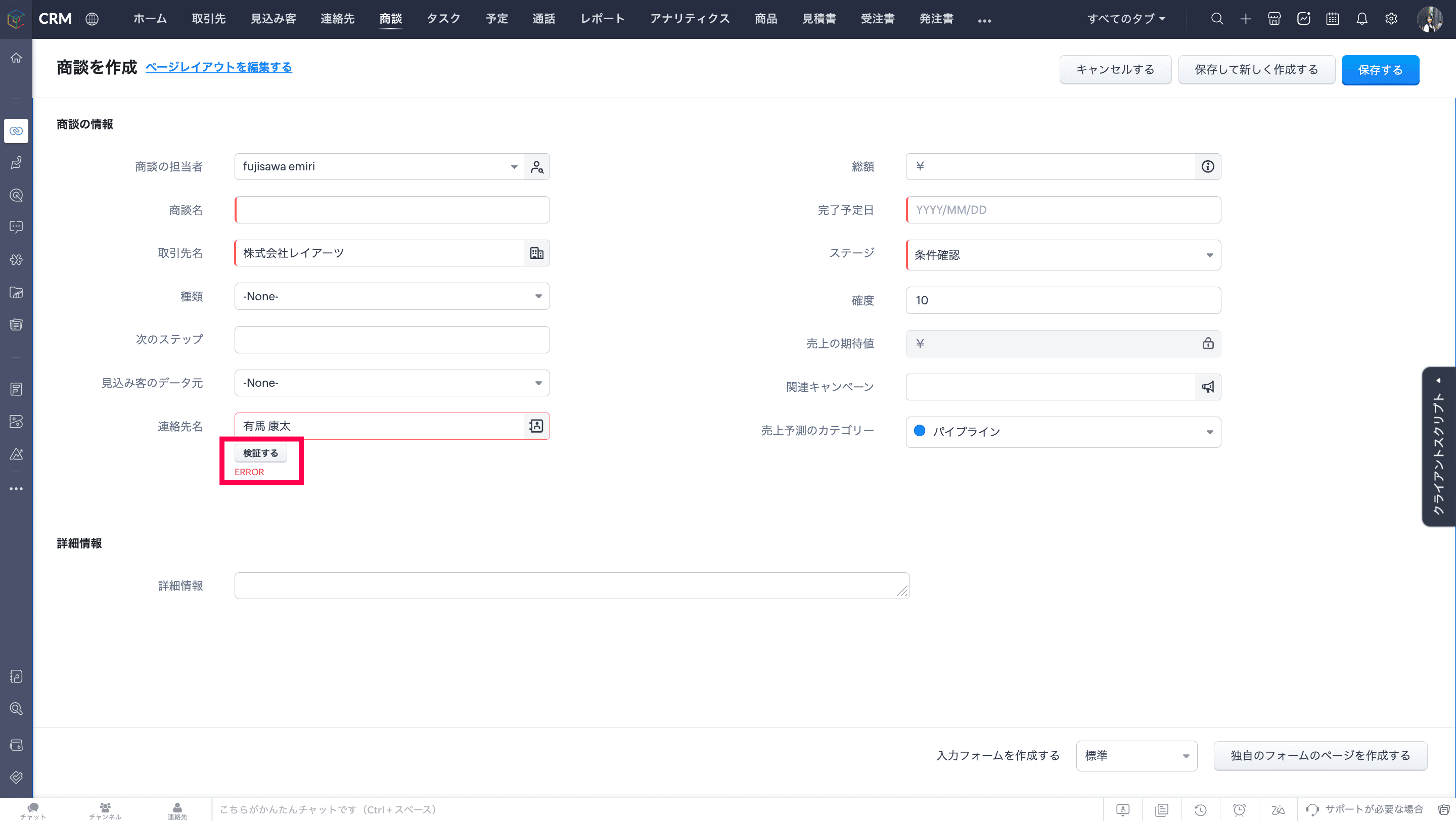Click the user search icon beside 商談の担当者
The height and width of the screenshot is (821, 1456).
(x=536, y=167)
